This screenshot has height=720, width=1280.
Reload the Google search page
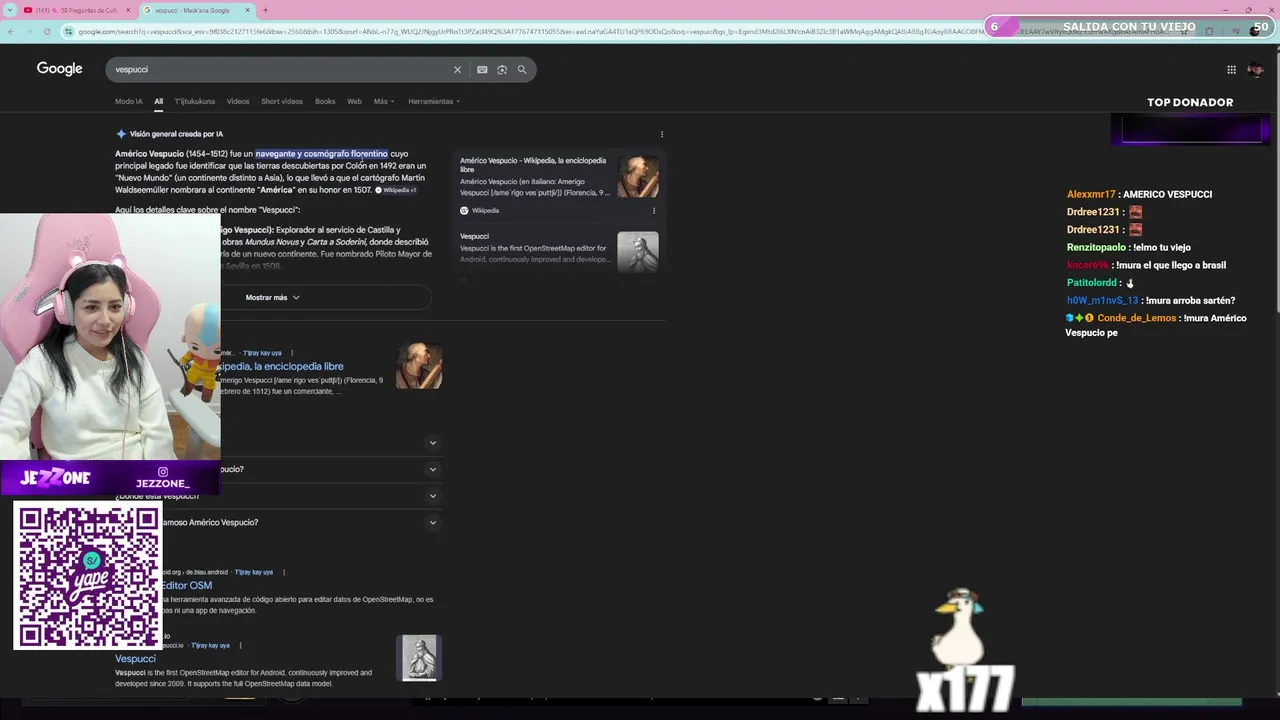(x=47, y=31)
